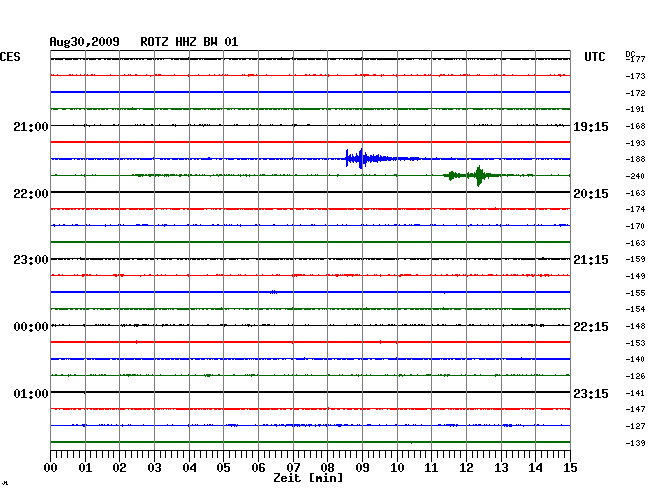Click minute 14 on the time axis
This screenshot has width=650, height=494.
click(x=535, y=468)
